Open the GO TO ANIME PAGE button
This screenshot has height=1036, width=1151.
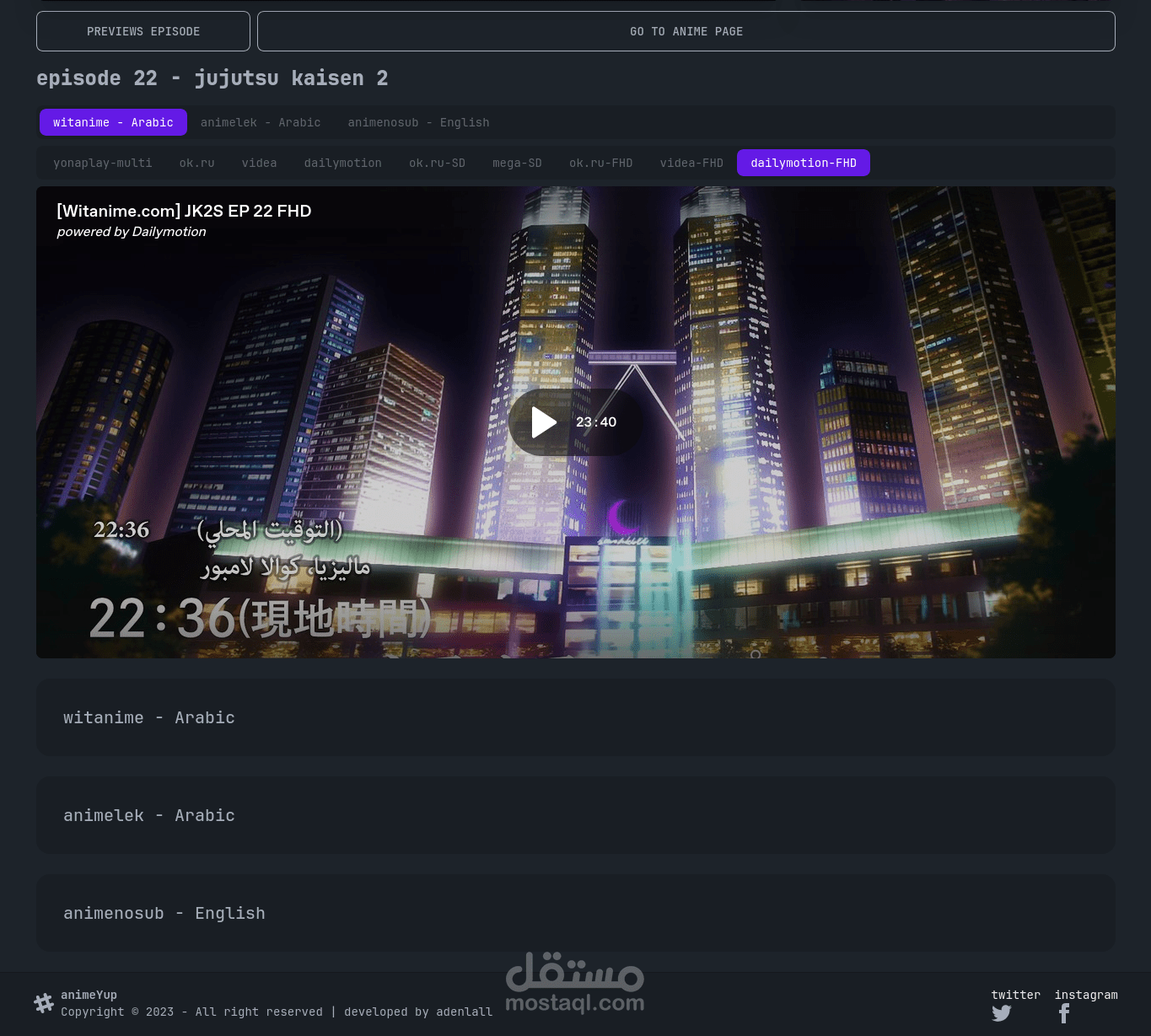point(686,31)
